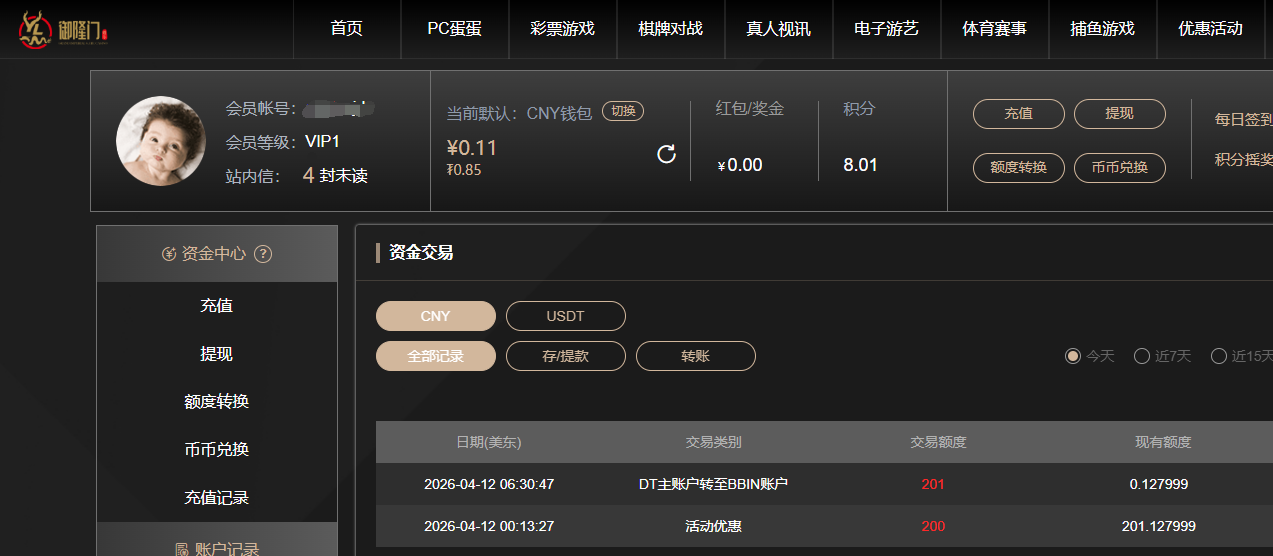Click the 充值 button in header panel
Screen dimensions: 1273x556
[x=1018, y=114]
